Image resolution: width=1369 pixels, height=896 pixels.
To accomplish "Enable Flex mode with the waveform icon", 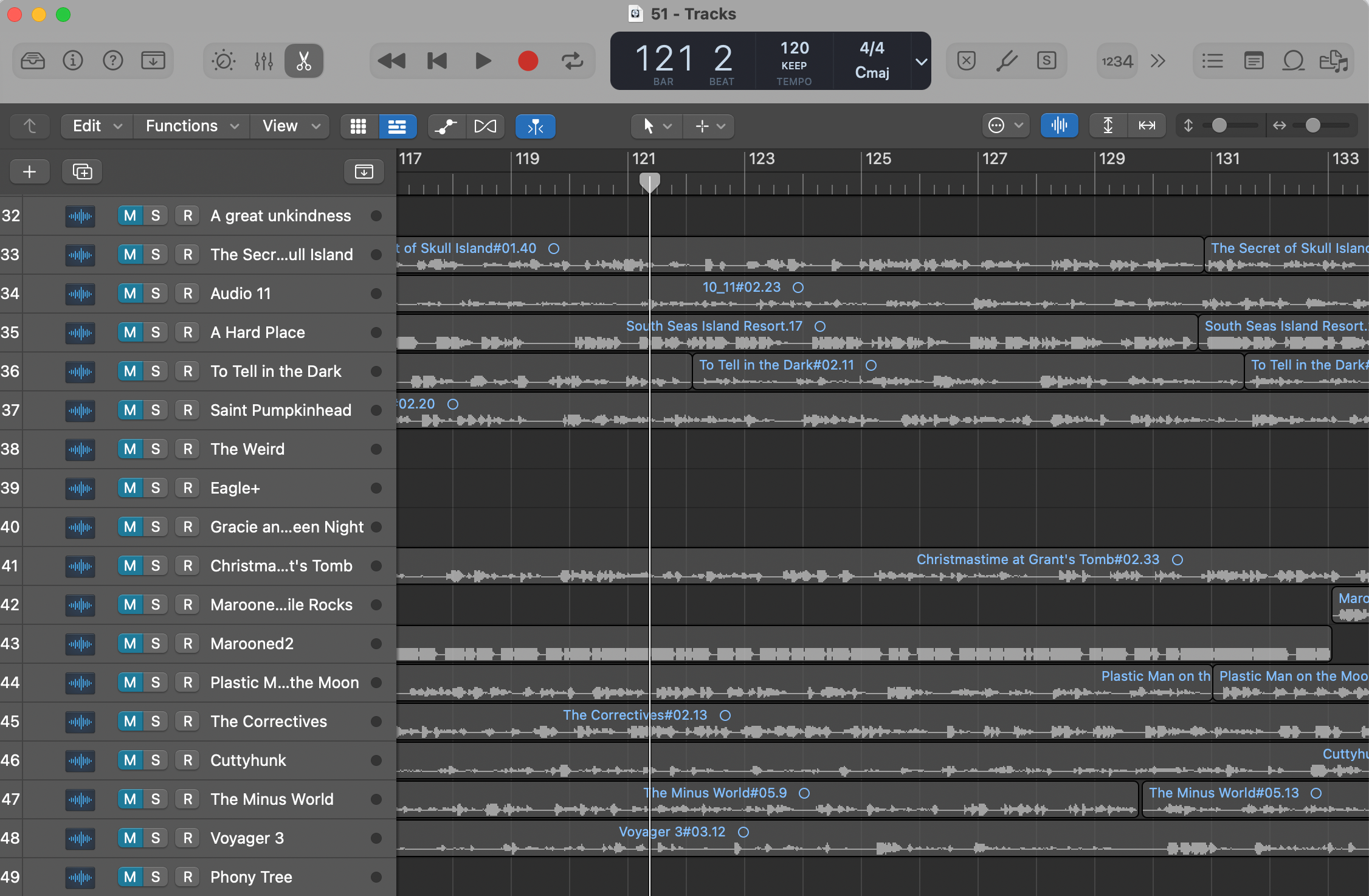I will pyautogui.click(x=1059, y=125).
